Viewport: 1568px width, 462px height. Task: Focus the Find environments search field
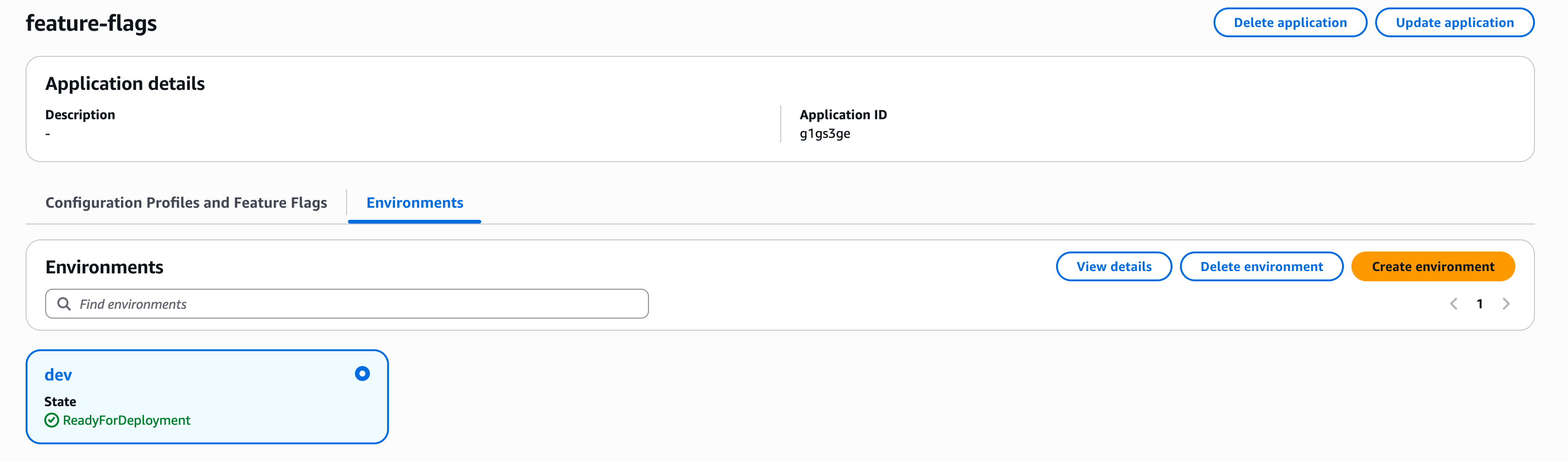[359, 304]
